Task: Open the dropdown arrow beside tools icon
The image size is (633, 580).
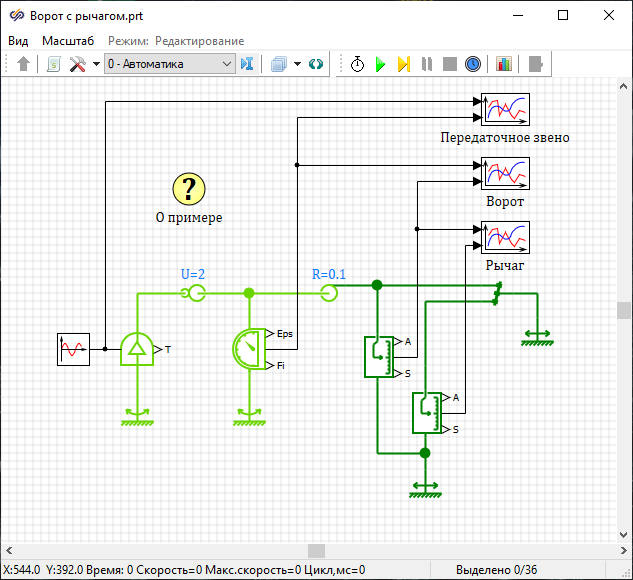Action: tap(96, 64)
